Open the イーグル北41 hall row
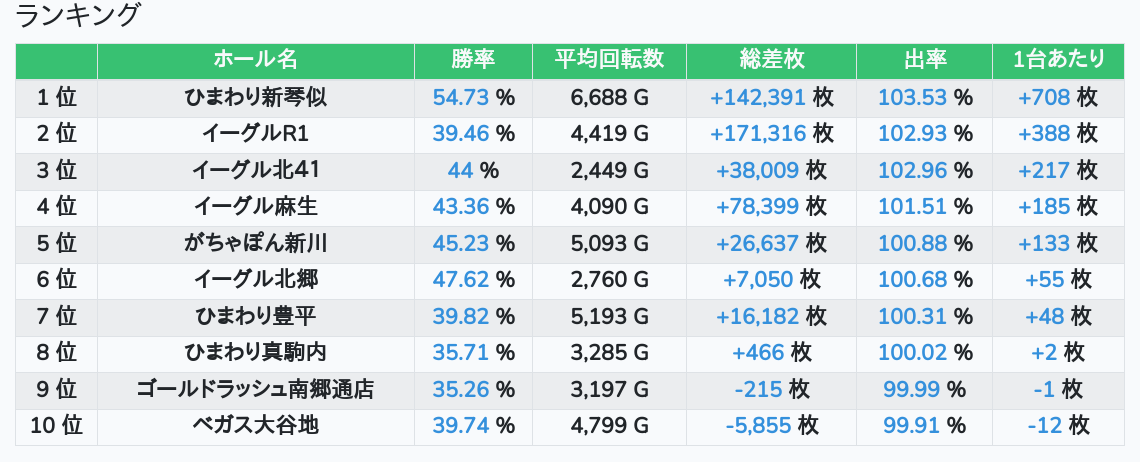1140x462 pixels. click(256, 170)
